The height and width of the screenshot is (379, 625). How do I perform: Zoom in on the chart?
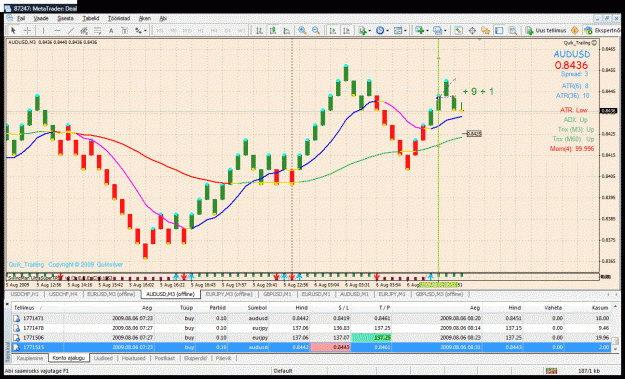coord(302,30)
